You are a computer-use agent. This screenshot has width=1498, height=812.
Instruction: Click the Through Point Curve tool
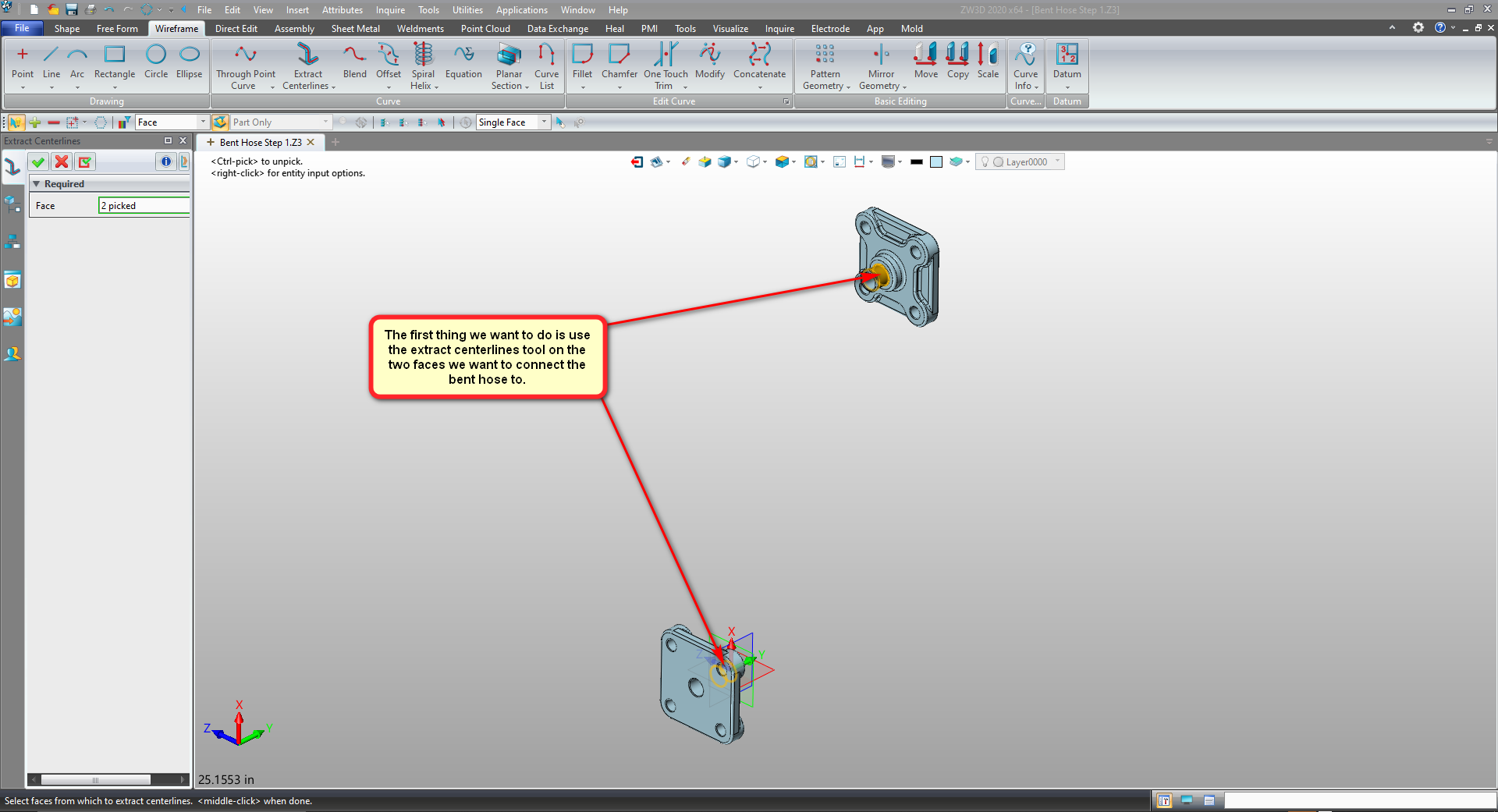point(245,66)
